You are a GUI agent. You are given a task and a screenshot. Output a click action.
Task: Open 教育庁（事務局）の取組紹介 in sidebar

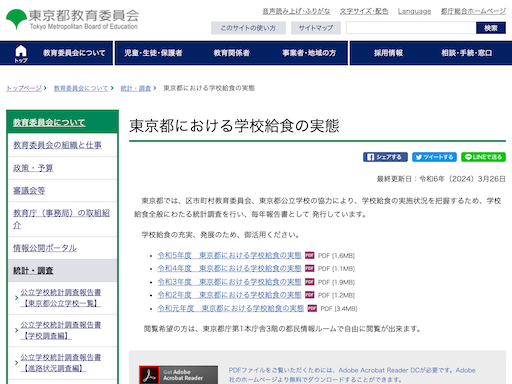point(61,219)
